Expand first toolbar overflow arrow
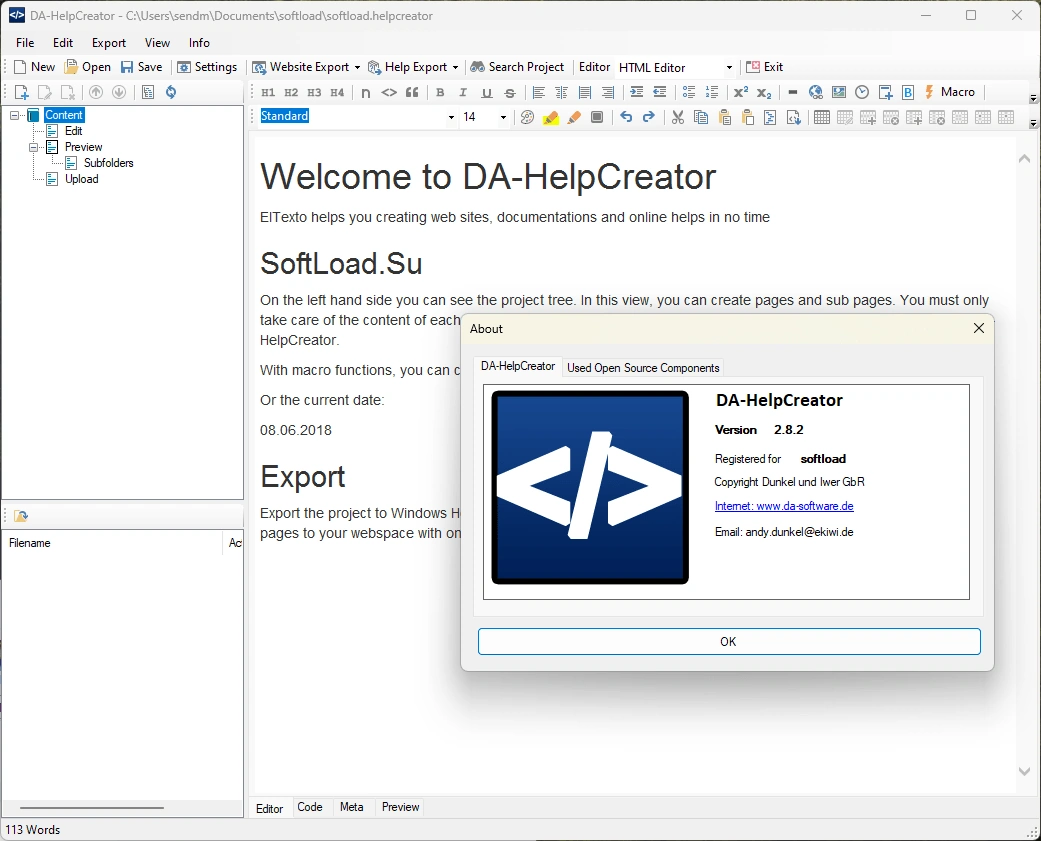This screenshot has height=841, width=1041. pyautogui.click(x=1033, y=98)
